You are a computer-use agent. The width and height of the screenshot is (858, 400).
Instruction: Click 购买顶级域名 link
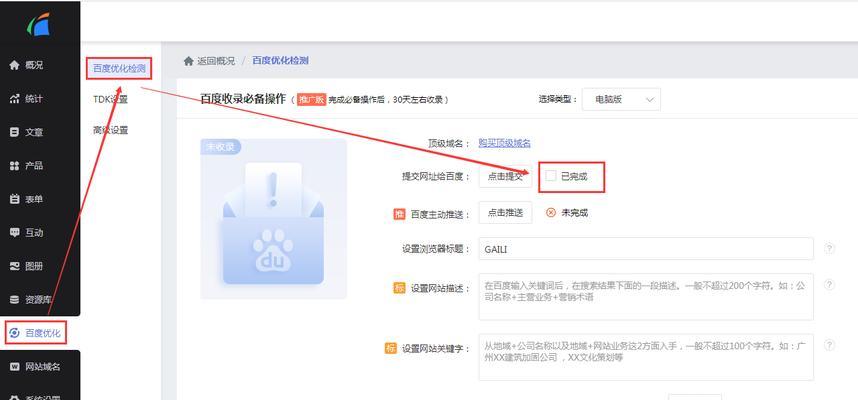coord(505,143)
